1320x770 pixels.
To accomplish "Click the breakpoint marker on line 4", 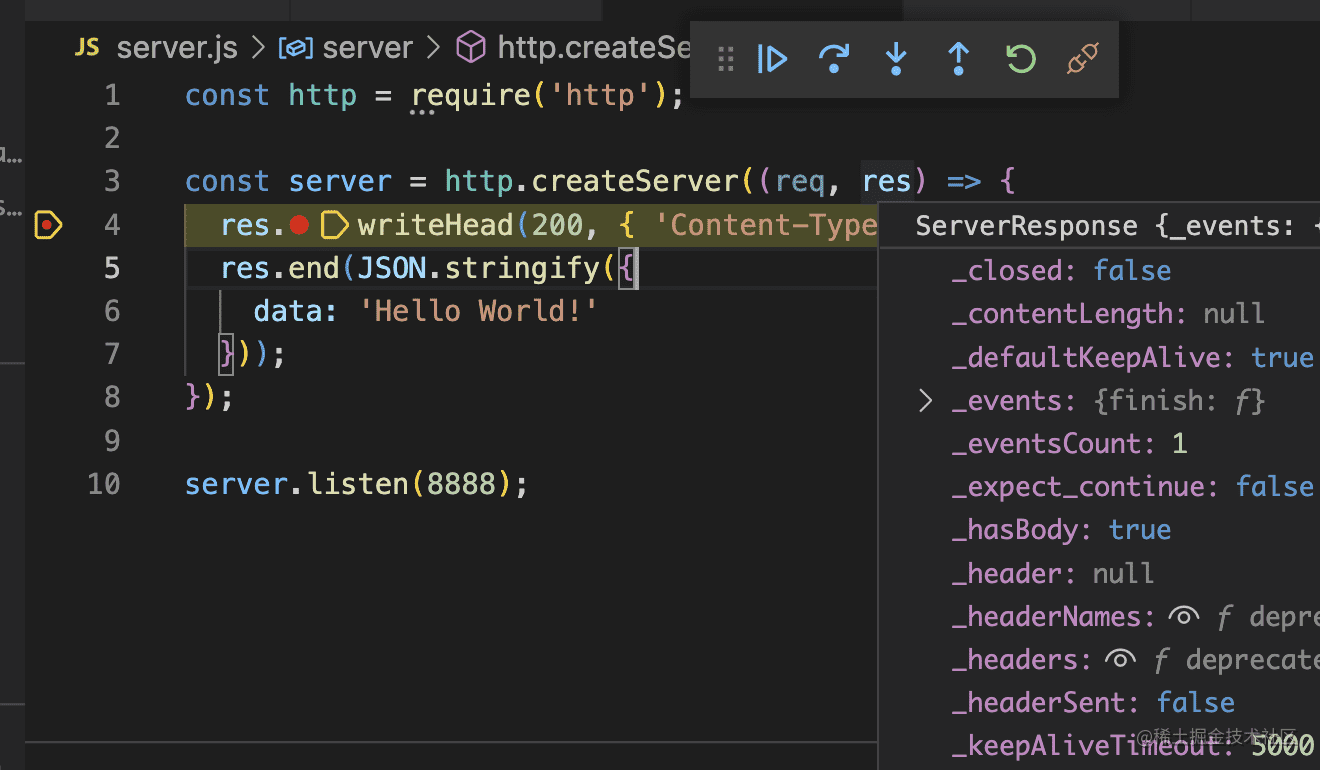I will tap(47, 225).
